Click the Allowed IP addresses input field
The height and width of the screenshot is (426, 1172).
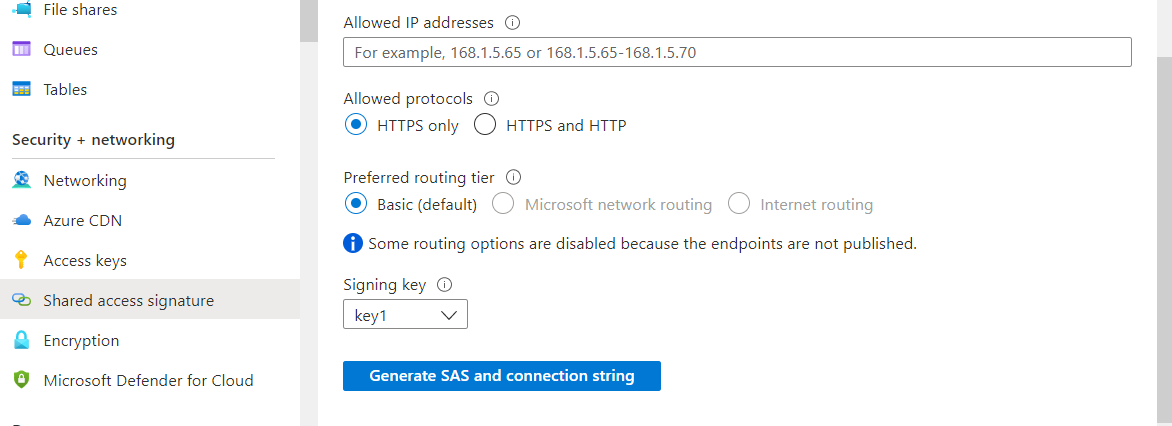point(737,52)
